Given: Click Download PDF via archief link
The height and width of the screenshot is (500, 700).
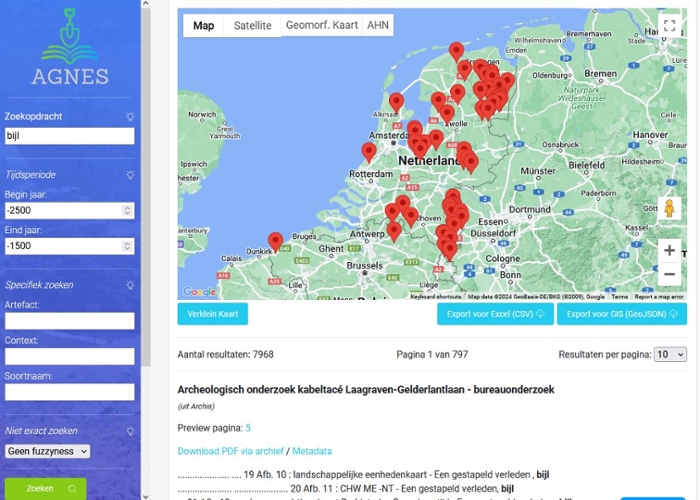Looking at the screenshot, I should pyautogui.click(x=230, y=451).
